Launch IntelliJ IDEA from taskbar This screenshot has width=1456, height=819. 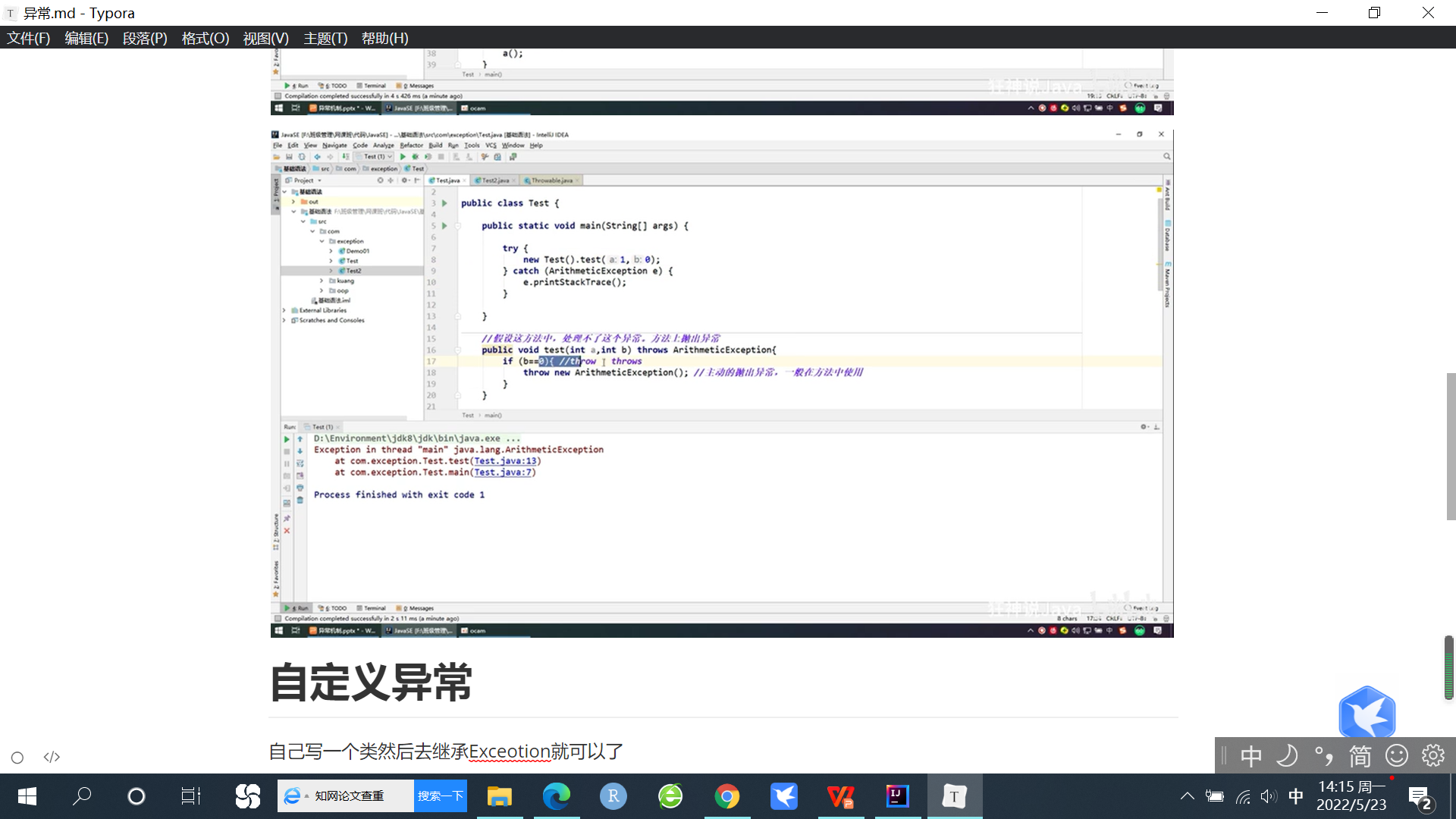click(897, 796)
